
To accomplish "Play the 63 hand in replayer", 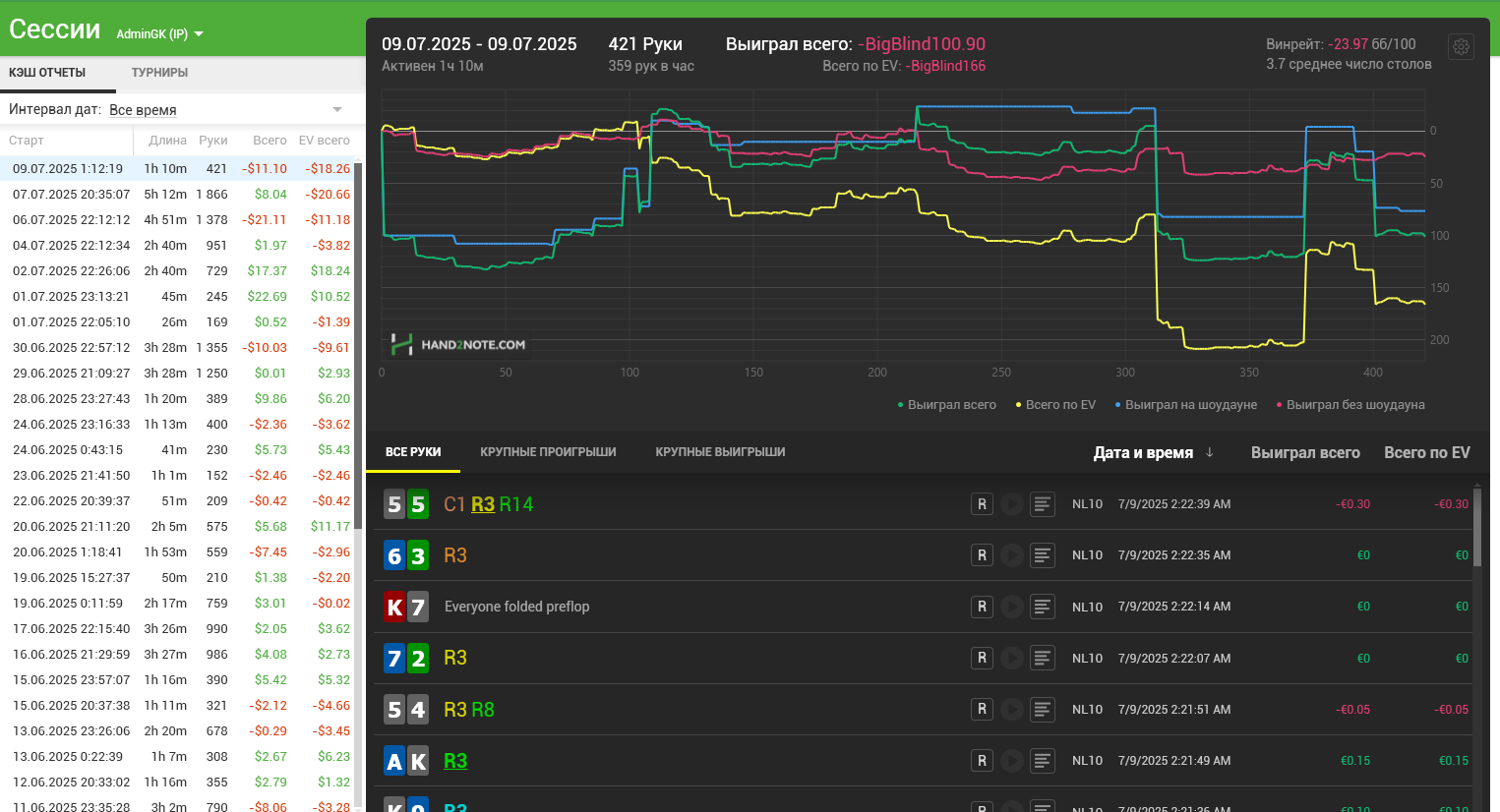I will (1012, 555).
